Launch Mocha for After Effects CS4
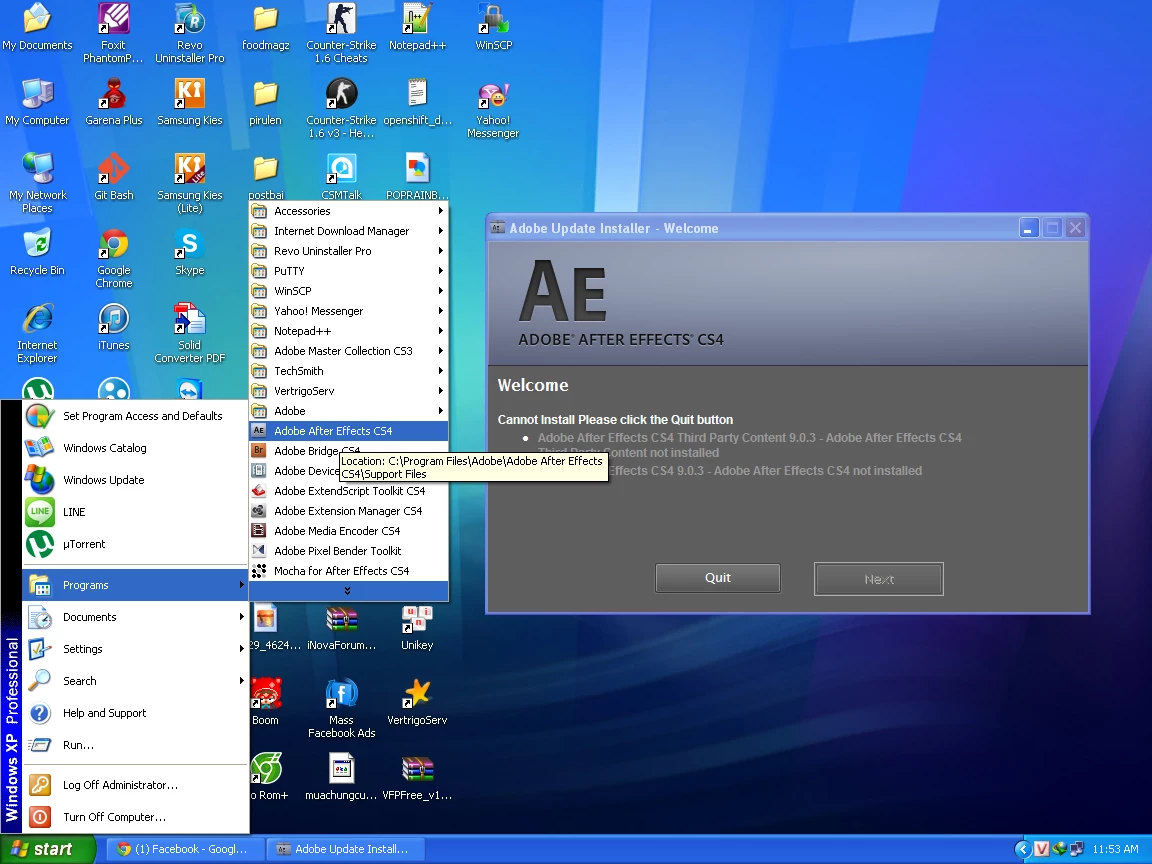The height and width of the screenshot is (864, 1152). [348, 570]
